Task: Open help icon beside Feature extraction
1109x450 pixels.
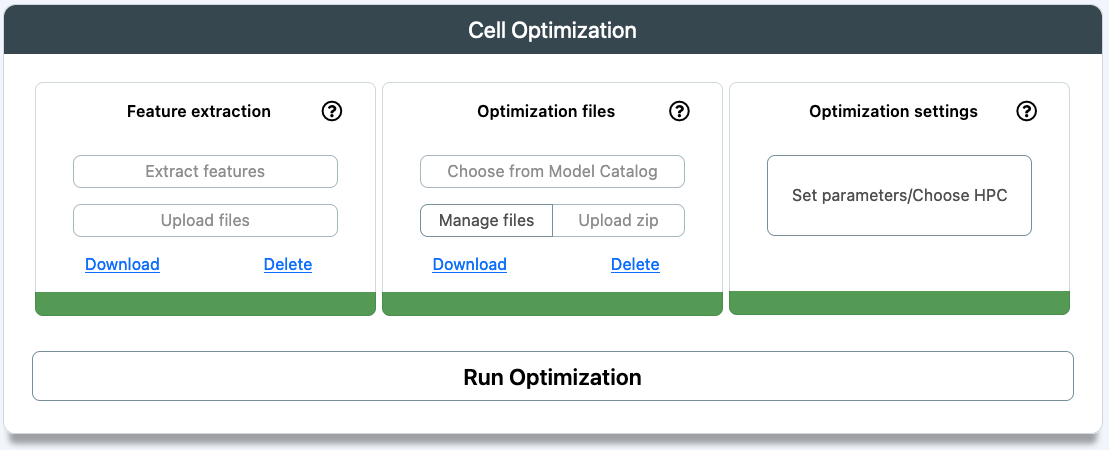Action: [332, 111]
